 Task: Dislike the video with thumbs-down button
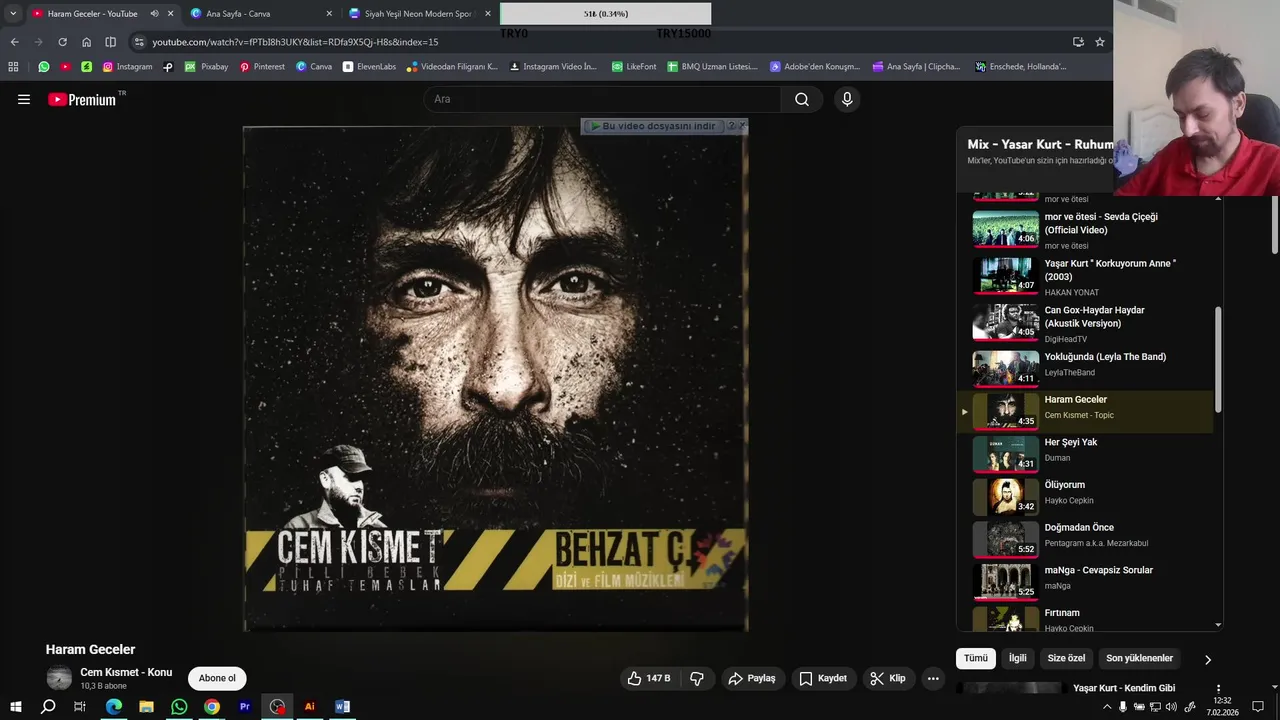(x=697, y=678)
